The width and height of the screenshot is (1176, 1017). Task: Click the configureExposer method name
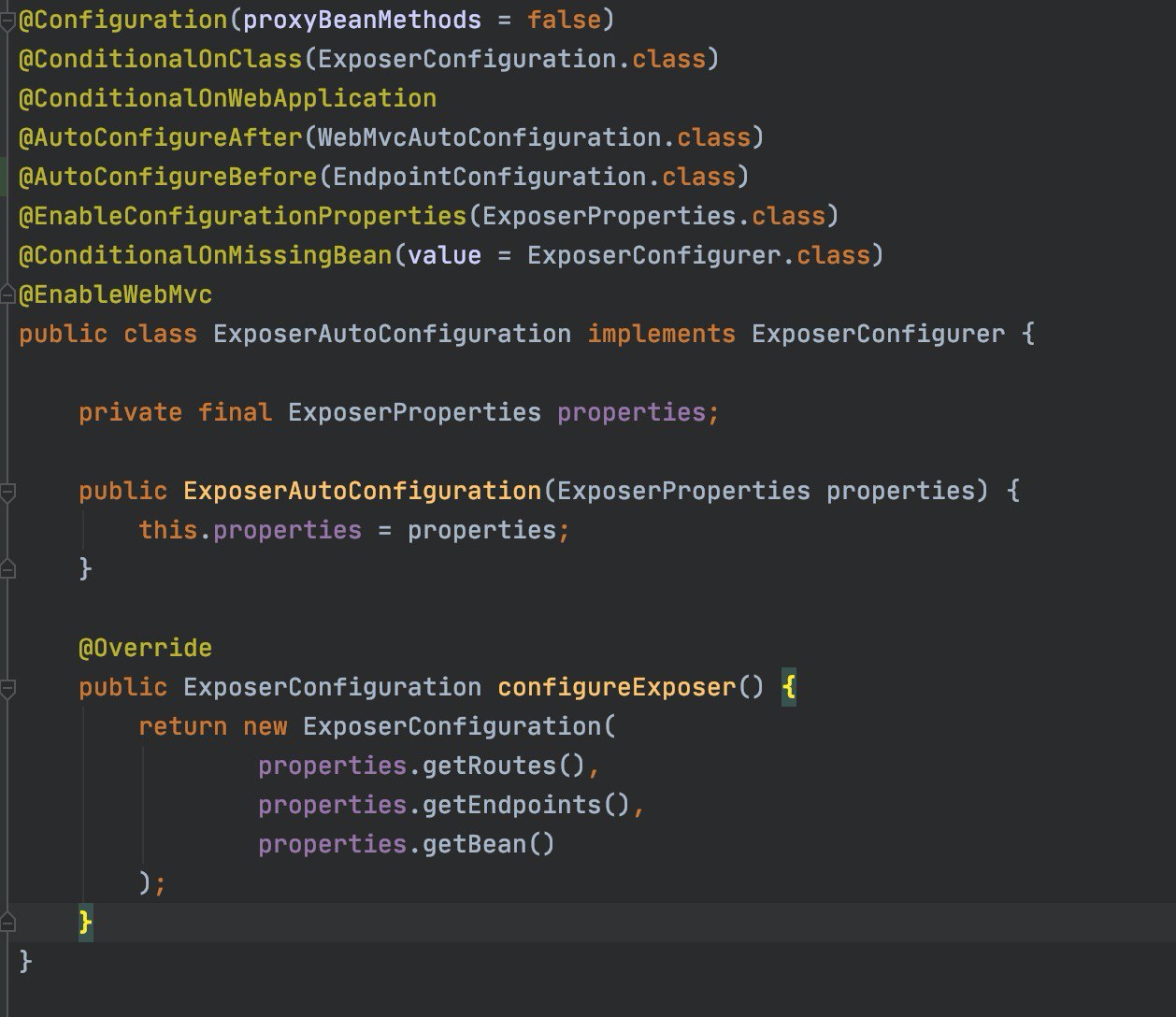pyautogui.click(x=616, y=687)
